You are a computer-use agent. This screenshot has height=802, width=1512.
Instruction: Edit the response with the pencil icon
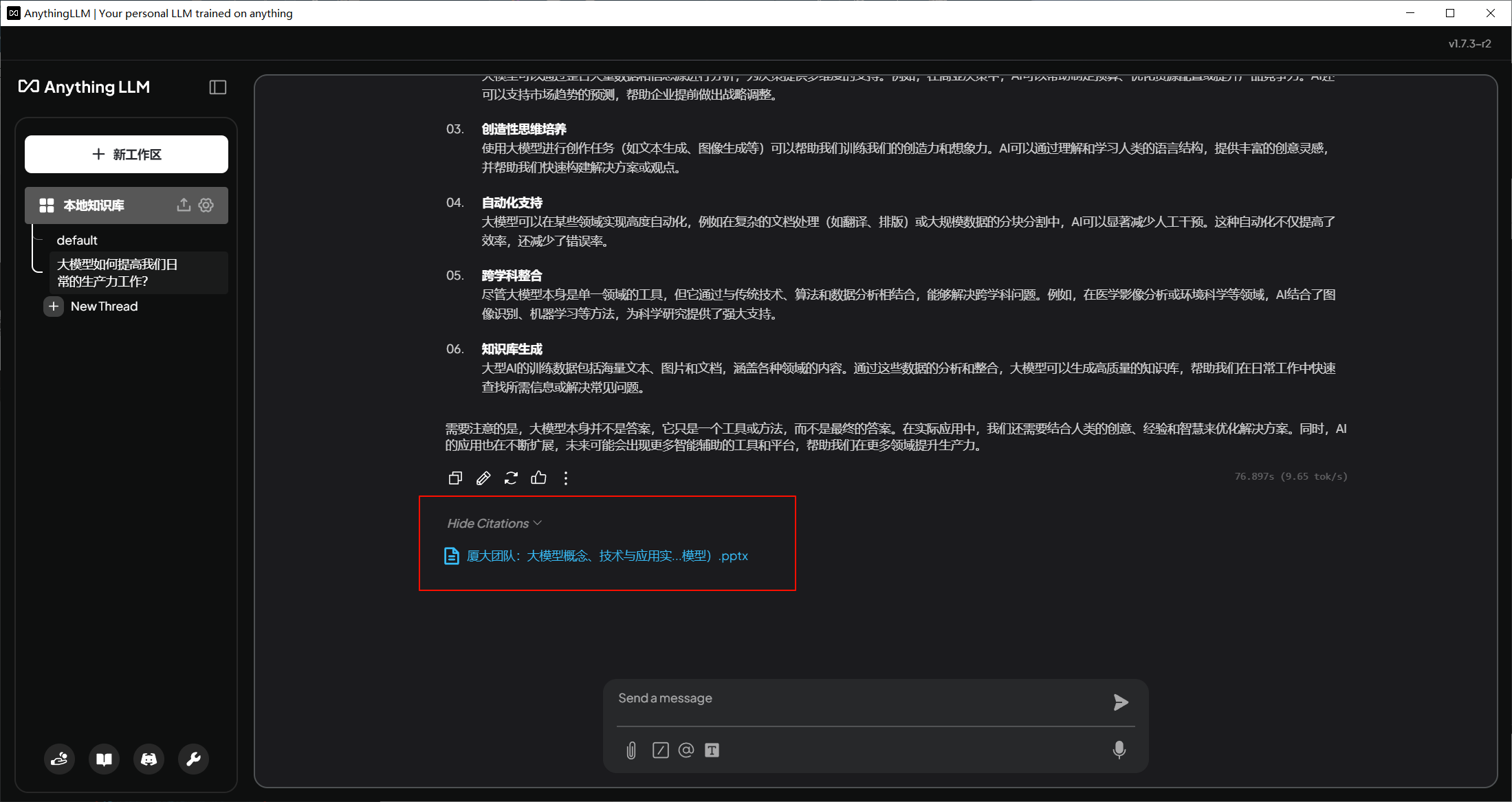coord(483,478)
